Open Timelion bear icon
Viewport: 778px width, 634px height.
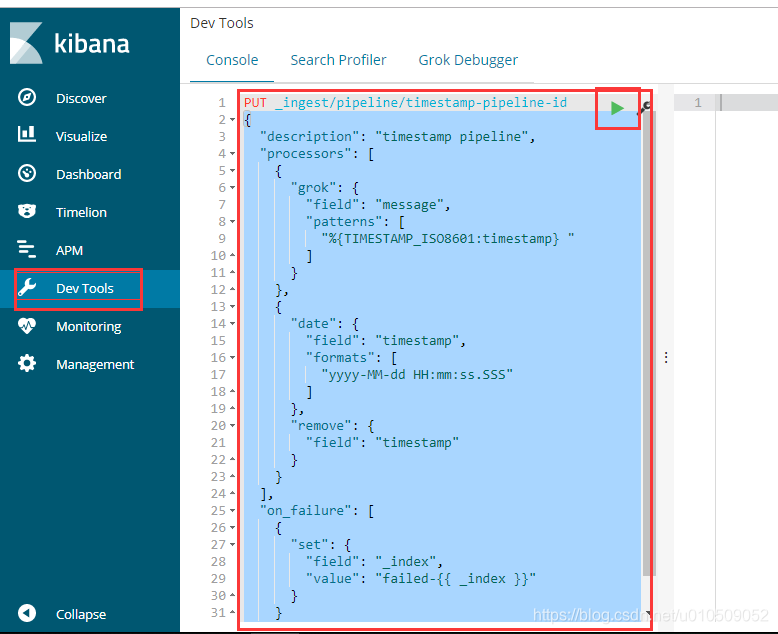coord(27,211)
